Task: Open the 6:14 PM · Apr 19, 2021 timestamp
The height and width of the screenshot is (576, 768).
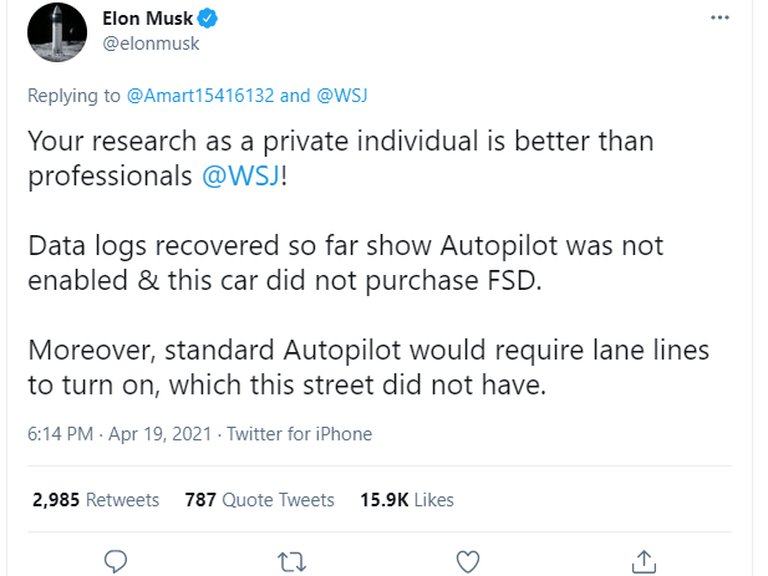Action: pos(119,434)
